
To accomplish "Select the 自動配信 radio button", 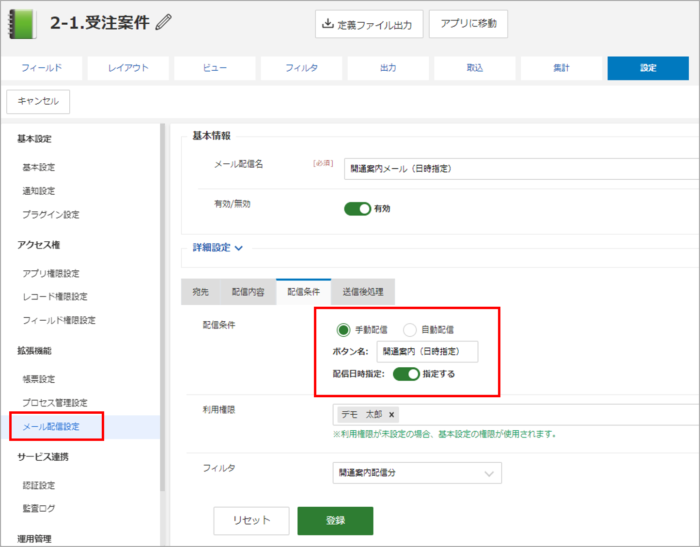I will 410,330.
